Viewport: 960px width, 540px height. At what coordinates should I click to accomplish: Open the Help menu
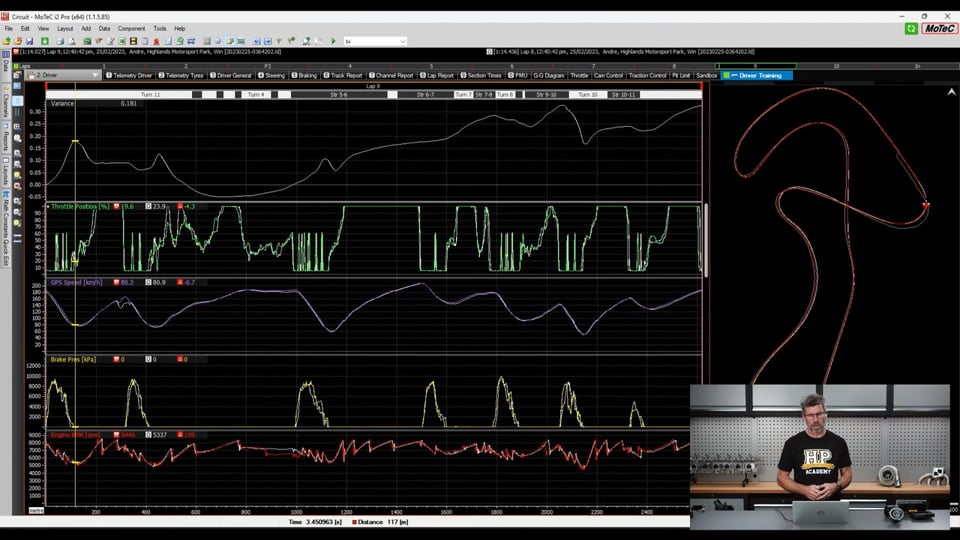179,28
